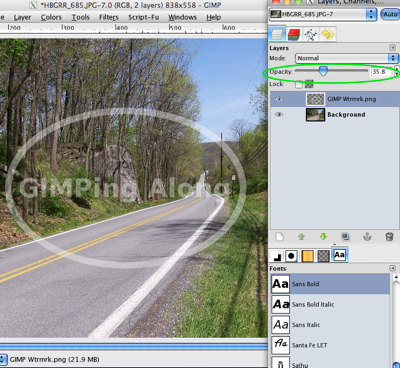
Task: Open the Colors menu
Action: pos(51,17)
